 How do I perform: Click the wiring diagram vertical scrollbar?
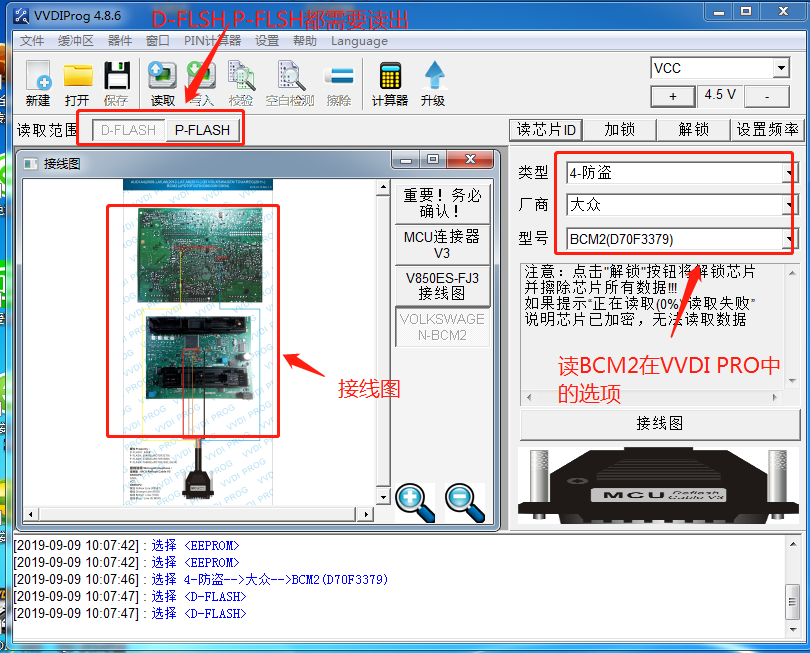383,342
